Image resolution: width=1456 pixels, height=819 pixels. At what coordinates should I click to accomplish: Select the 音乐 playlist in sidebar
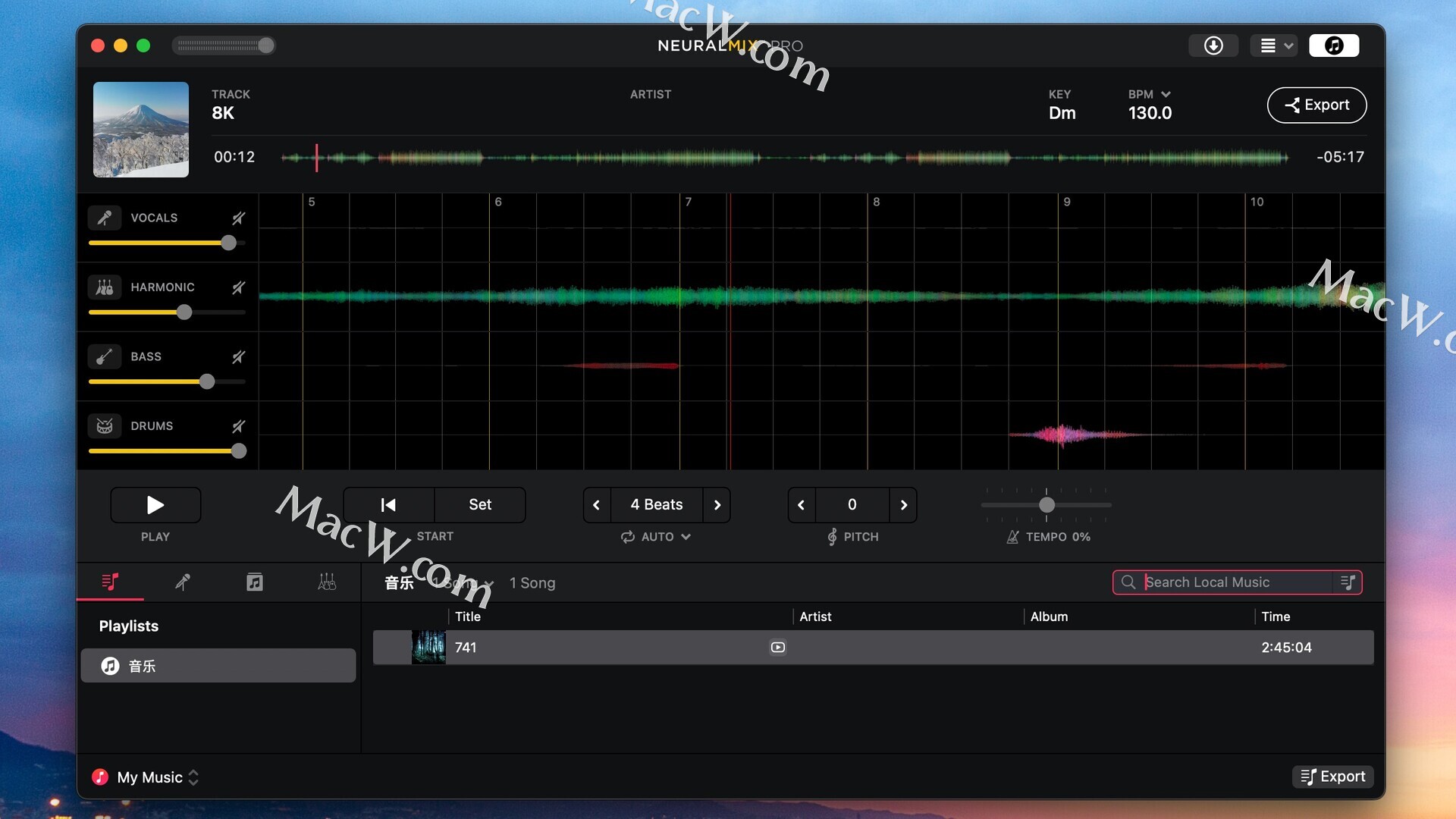coord(218,666)
